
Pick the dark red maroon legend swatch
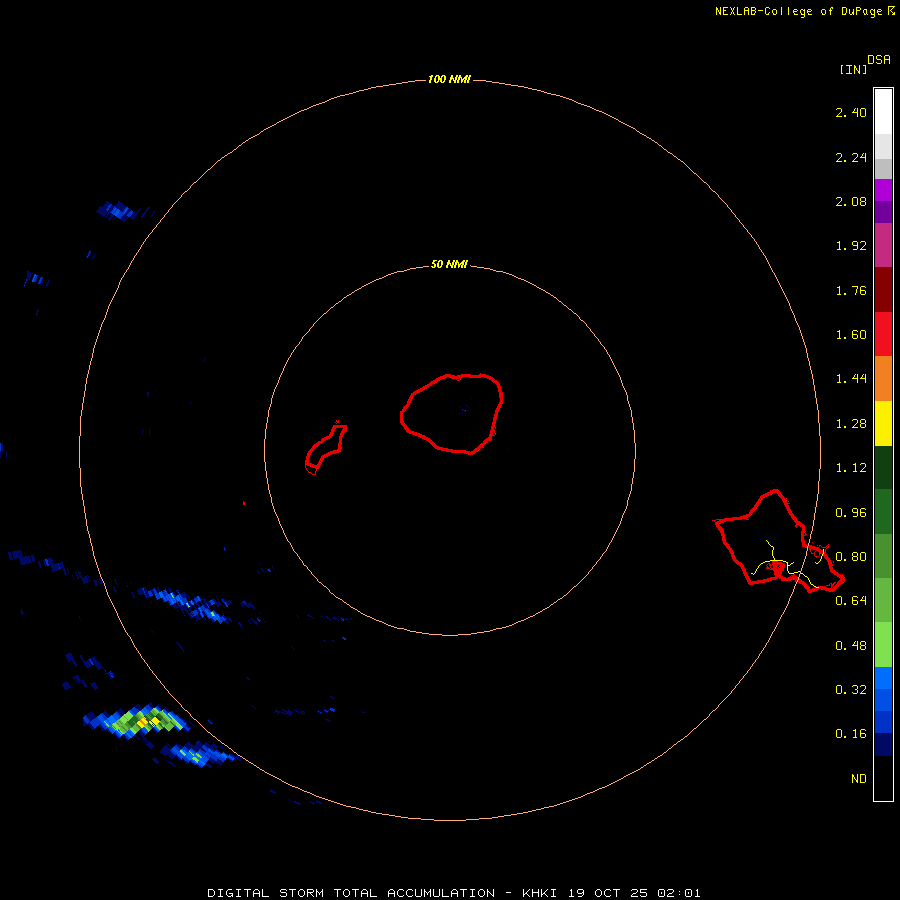pyautogui.click(x=883, y=290)
